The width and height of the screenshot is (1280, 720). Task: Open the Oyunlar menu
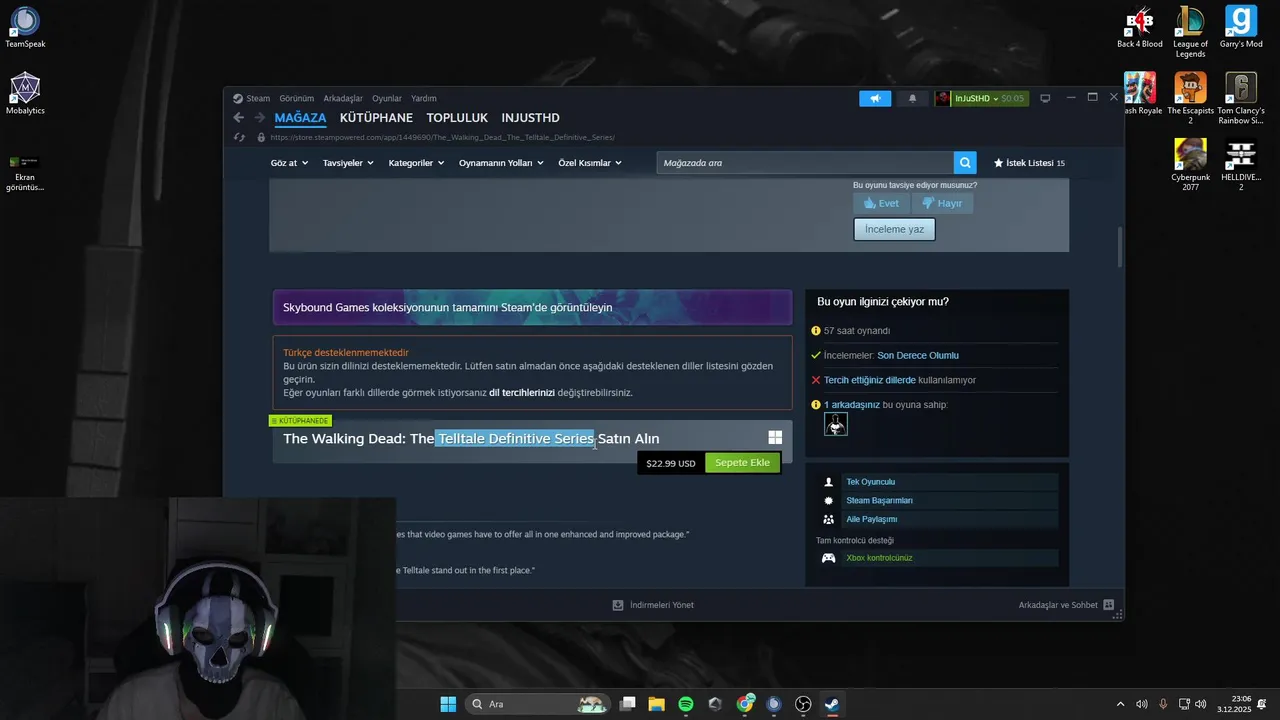[x=387, y=98]
